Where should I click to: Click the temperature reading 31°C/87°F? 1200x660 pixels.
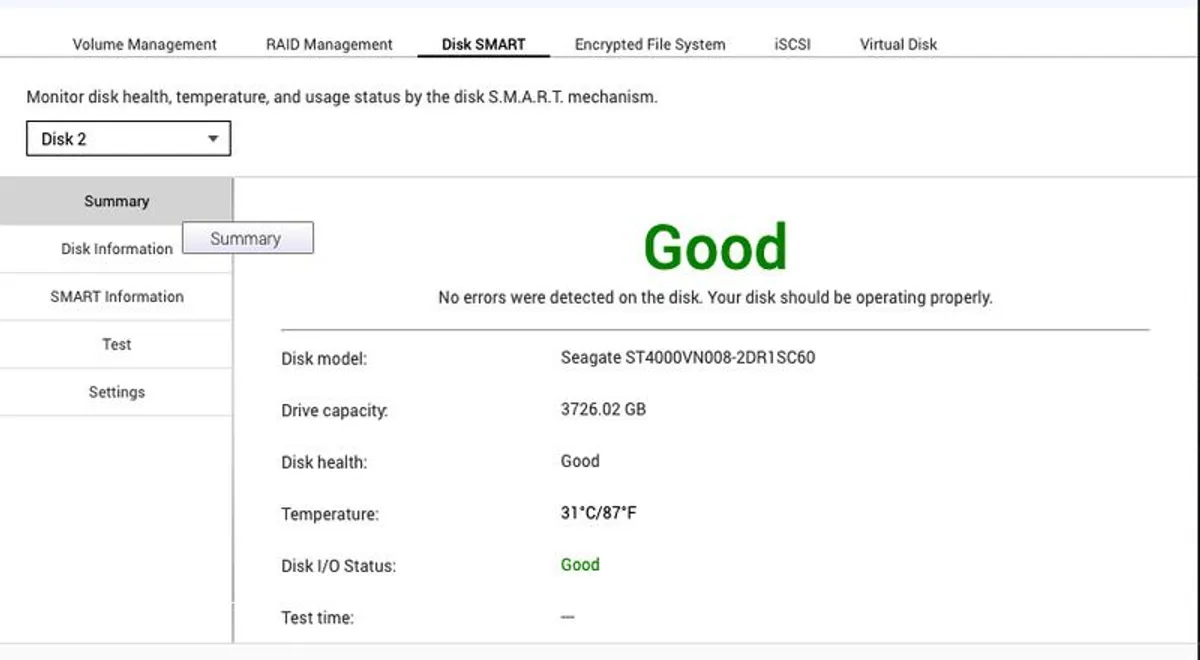(600, 513)
